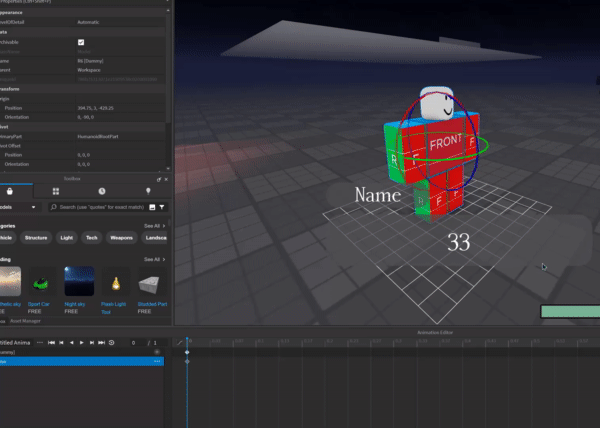Close the Toolbox panel
600x428 pixels.
[166, 179]
